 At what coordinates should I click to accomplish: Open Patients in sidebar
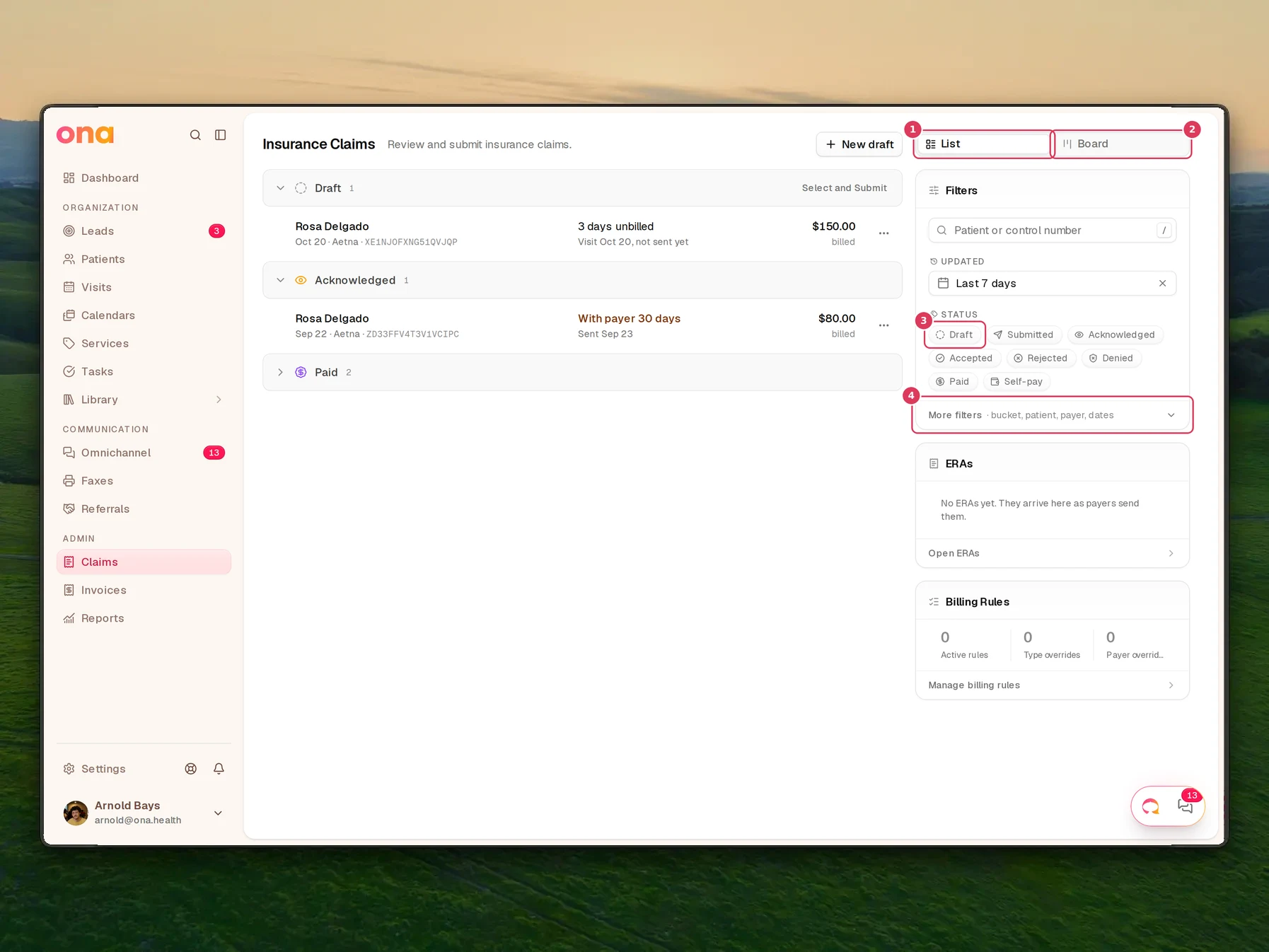144,259
